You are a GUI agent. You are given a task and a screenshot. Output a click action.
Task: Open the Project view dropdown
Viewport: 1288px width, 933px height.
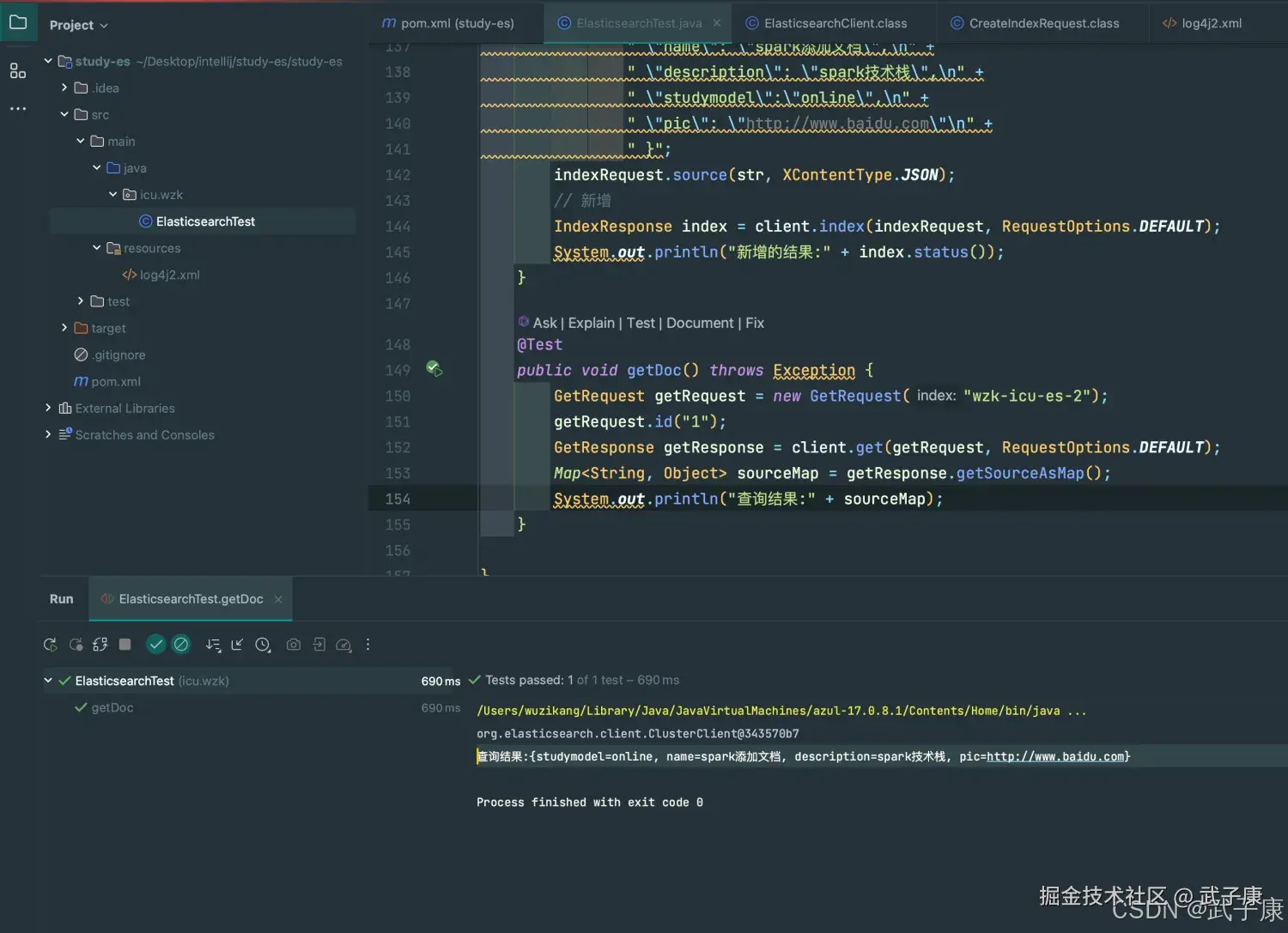(x=79, y=25)
